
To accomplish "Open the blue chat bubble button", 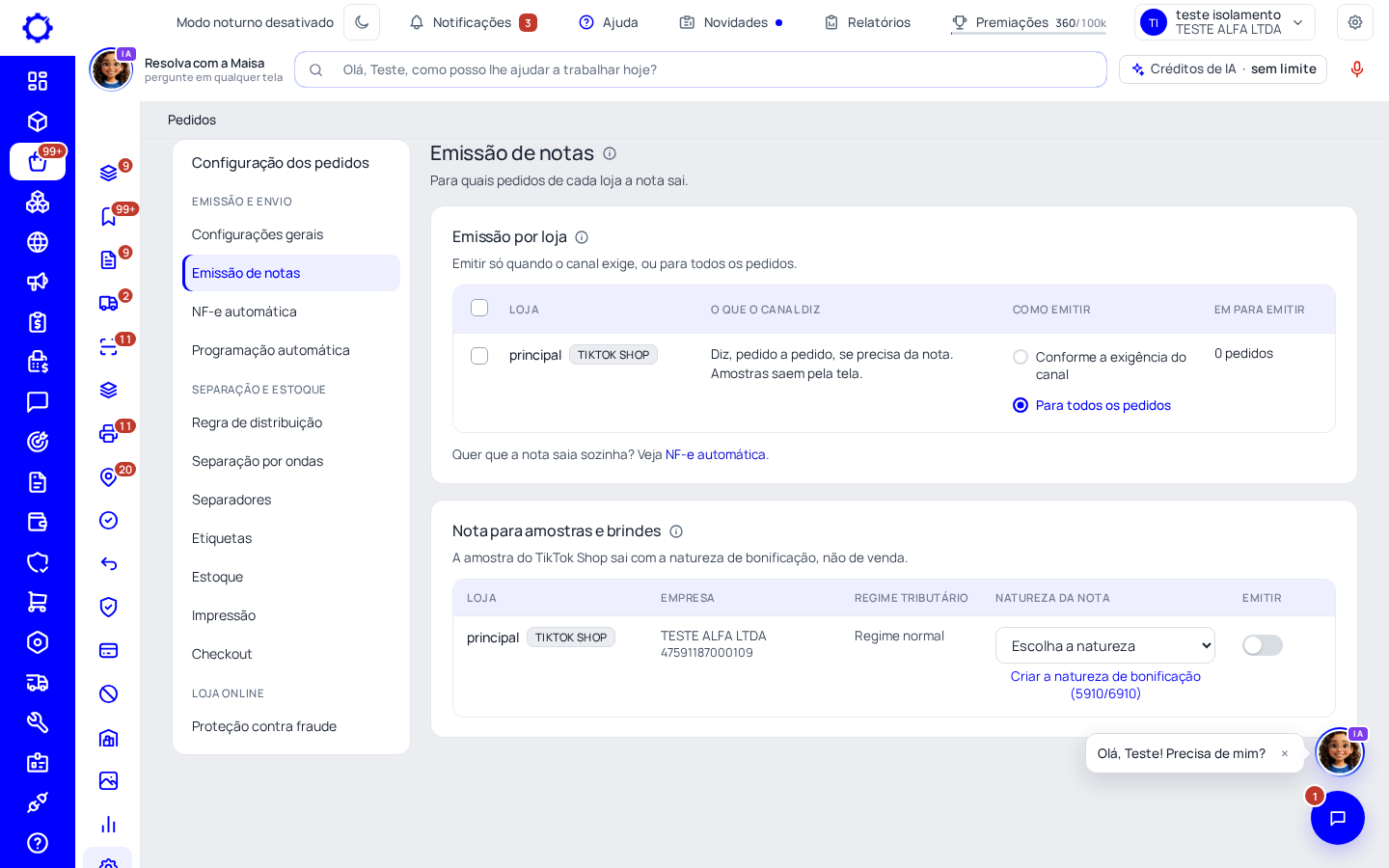I will [x=1338, y=818].
